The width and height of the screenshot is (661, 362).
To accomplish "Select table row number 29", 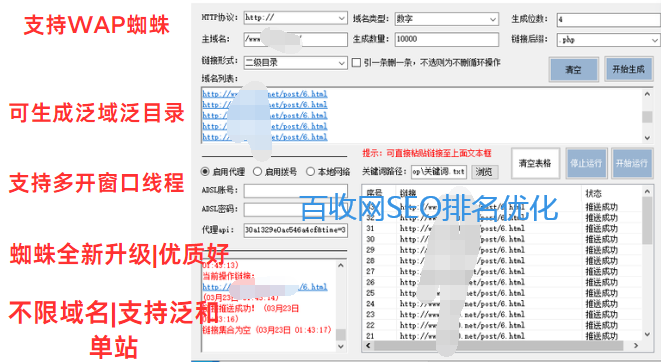I will click(x=502, y=250).
